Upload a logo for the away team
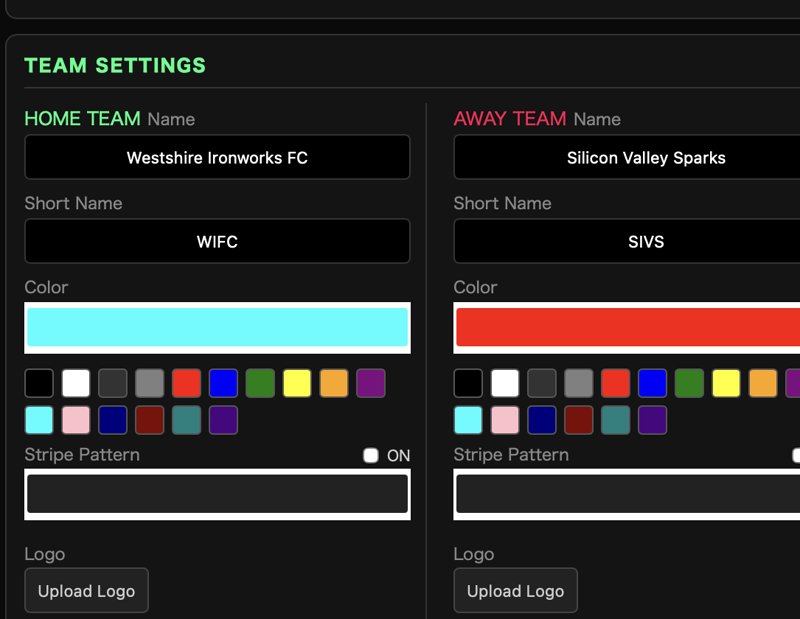The image size is (800, 619). pyautogui.click(x=516, y=590)
